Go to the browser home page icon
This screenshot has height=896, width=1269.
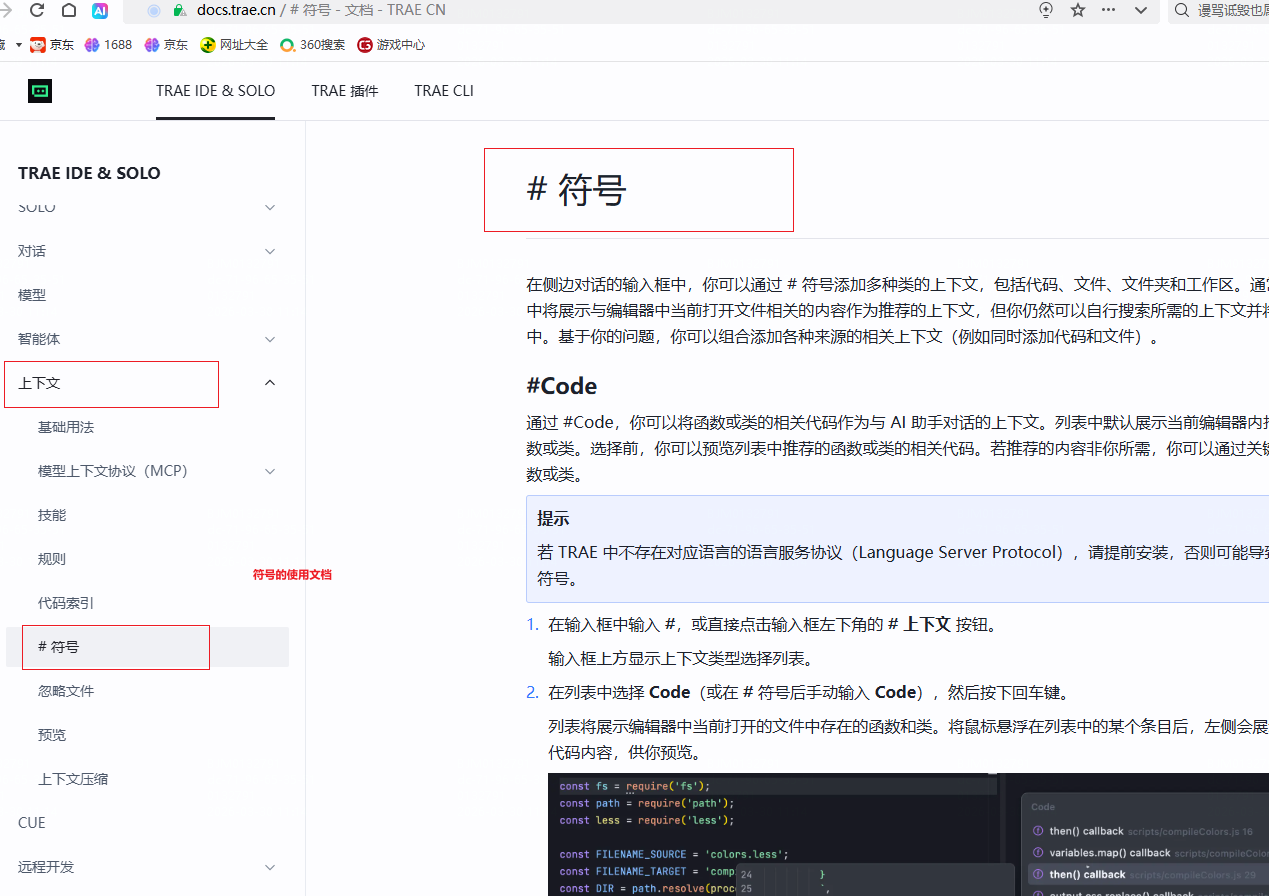pos(69,10)
